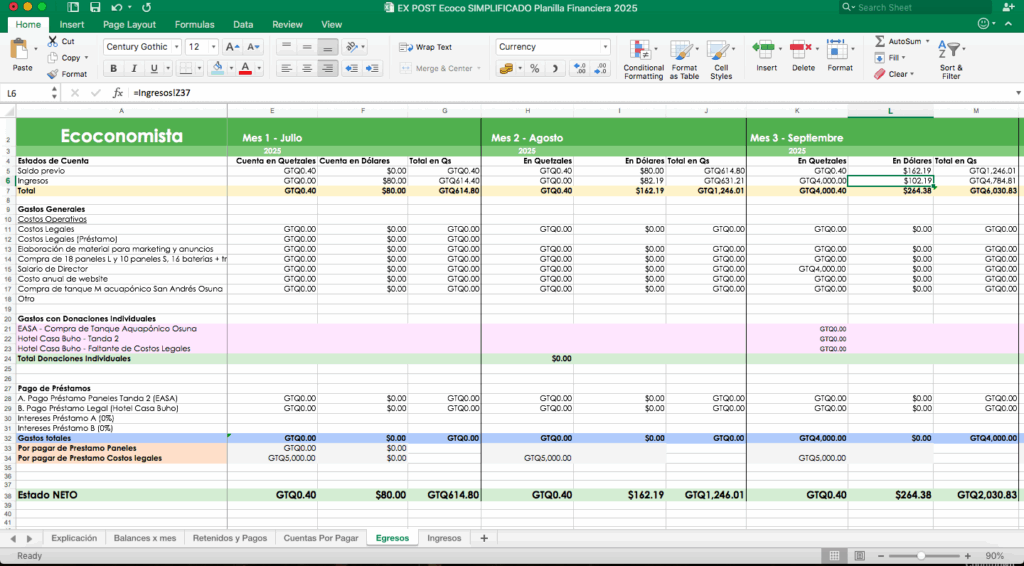Toggle Wrap Text for the cell
Image resolution: width=1024 pixels, height=566 pixels.
(425, 47)
